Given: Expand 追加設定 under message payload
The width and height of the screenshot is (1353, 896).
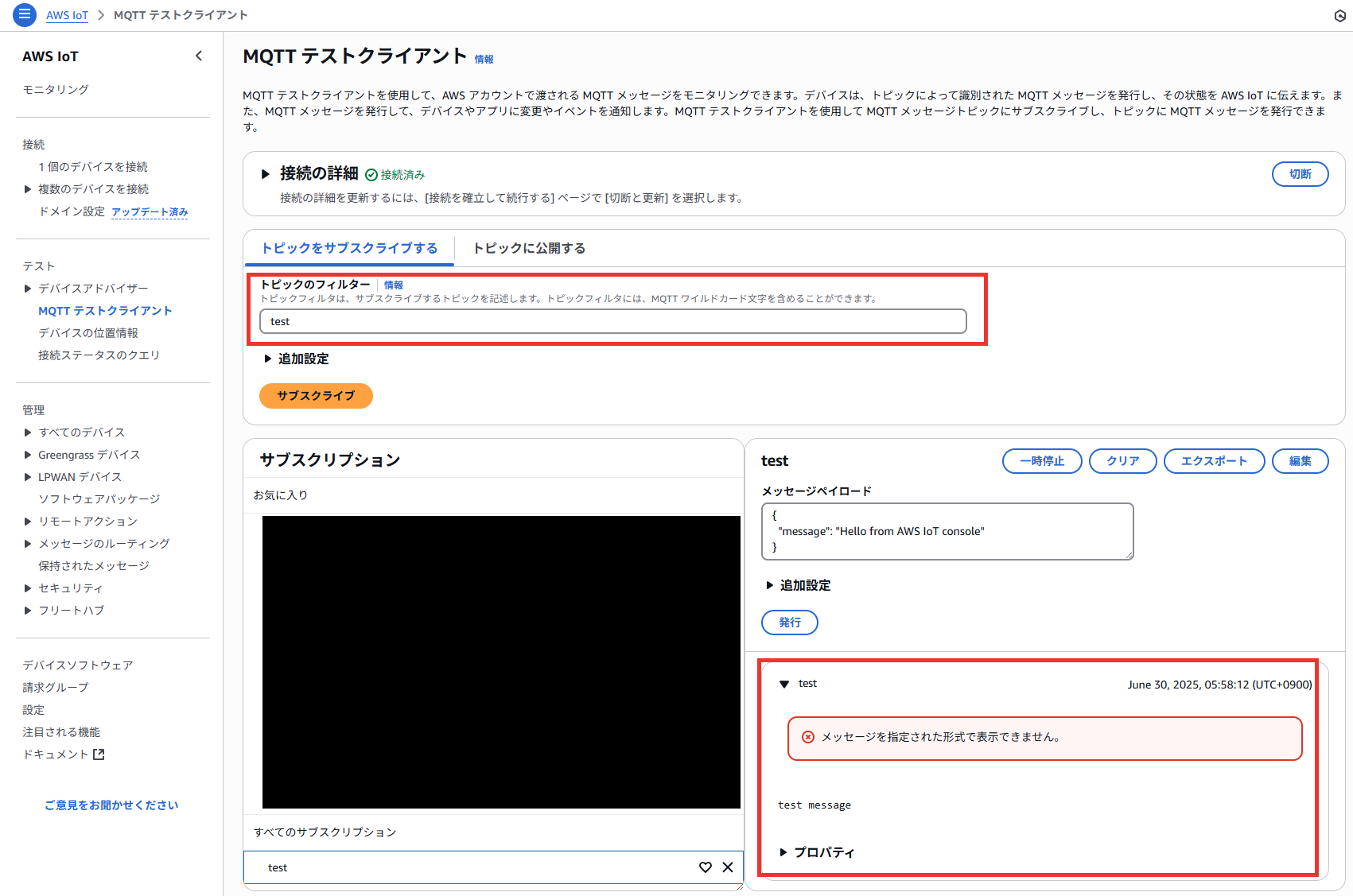Looking at the screenshot, I should (x=770, y=586).
